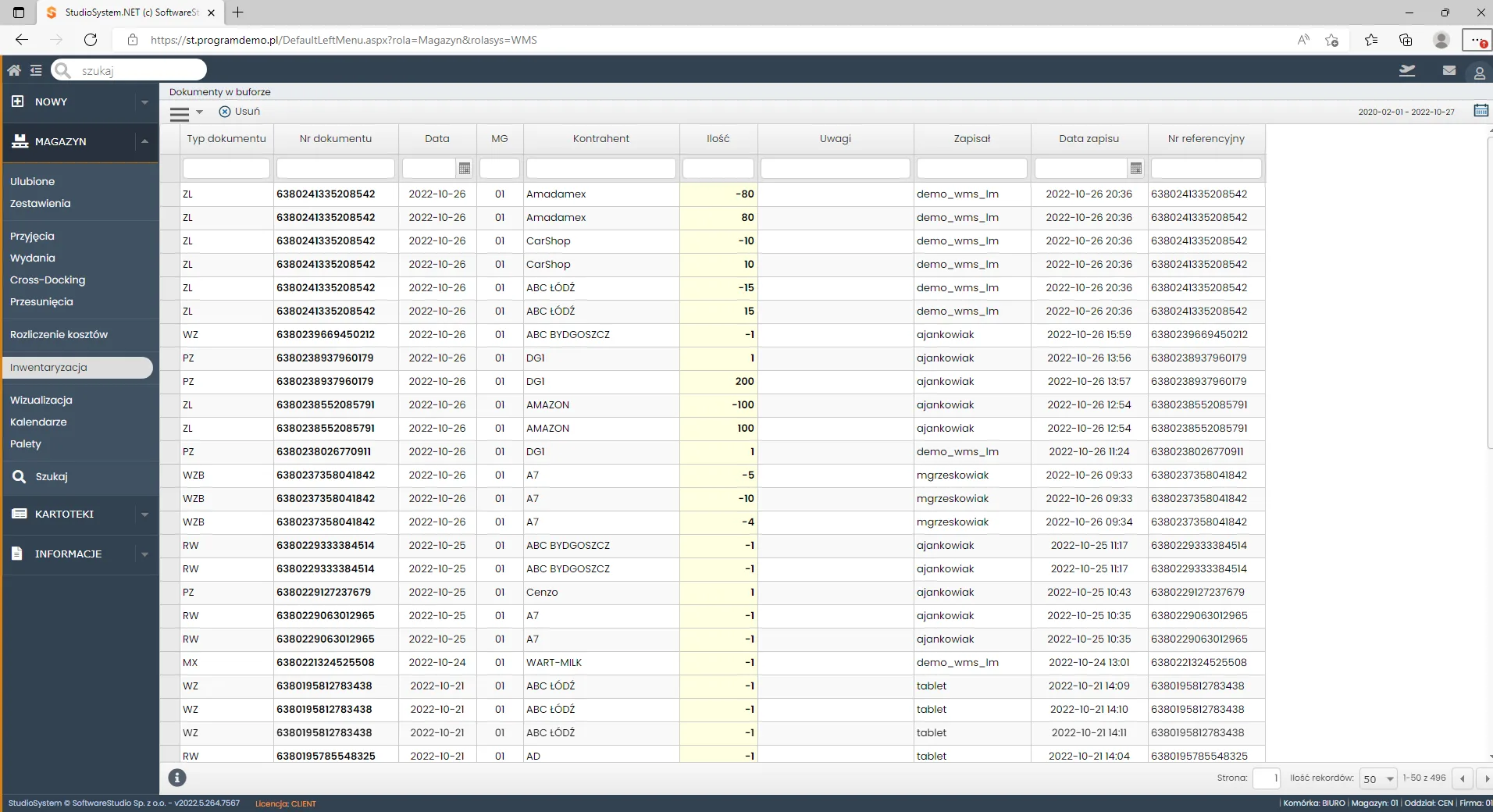Open a new browser tab
This screenshot has width=1493, height=812.
[238, 12]
